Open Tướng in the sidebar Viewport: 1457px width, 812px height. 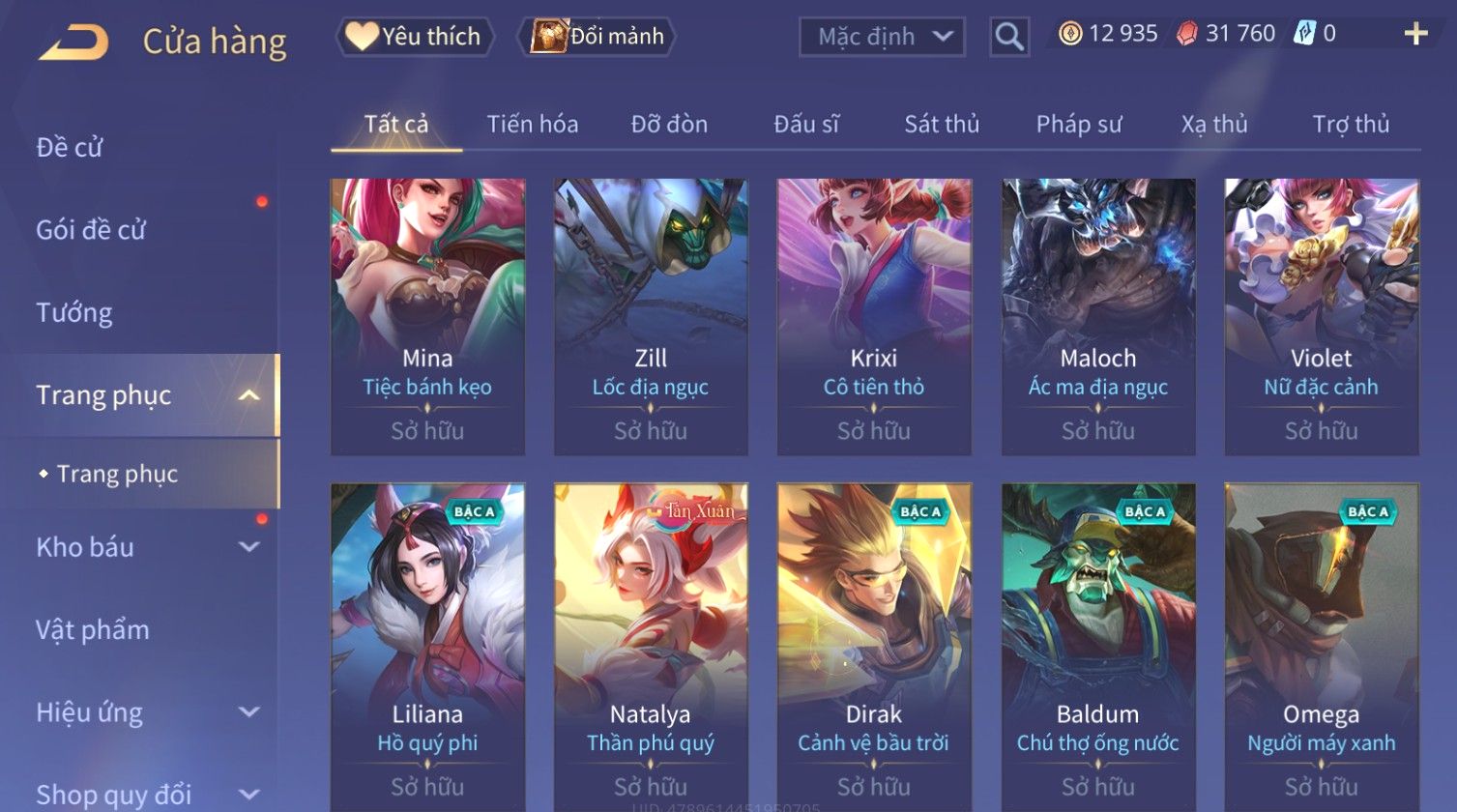click(74, 313)
